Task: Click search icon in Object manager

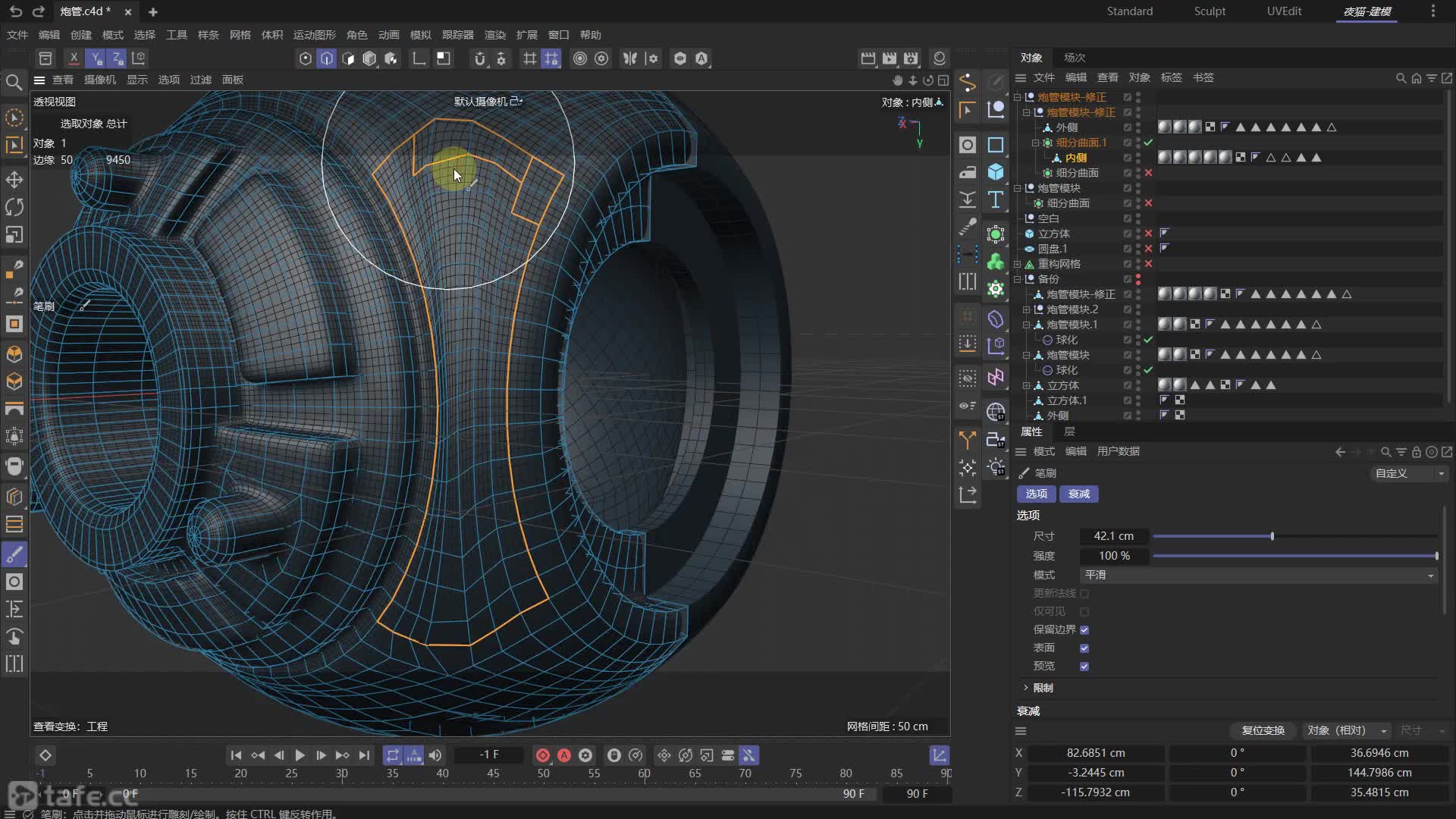Action: pos(1401,78)
